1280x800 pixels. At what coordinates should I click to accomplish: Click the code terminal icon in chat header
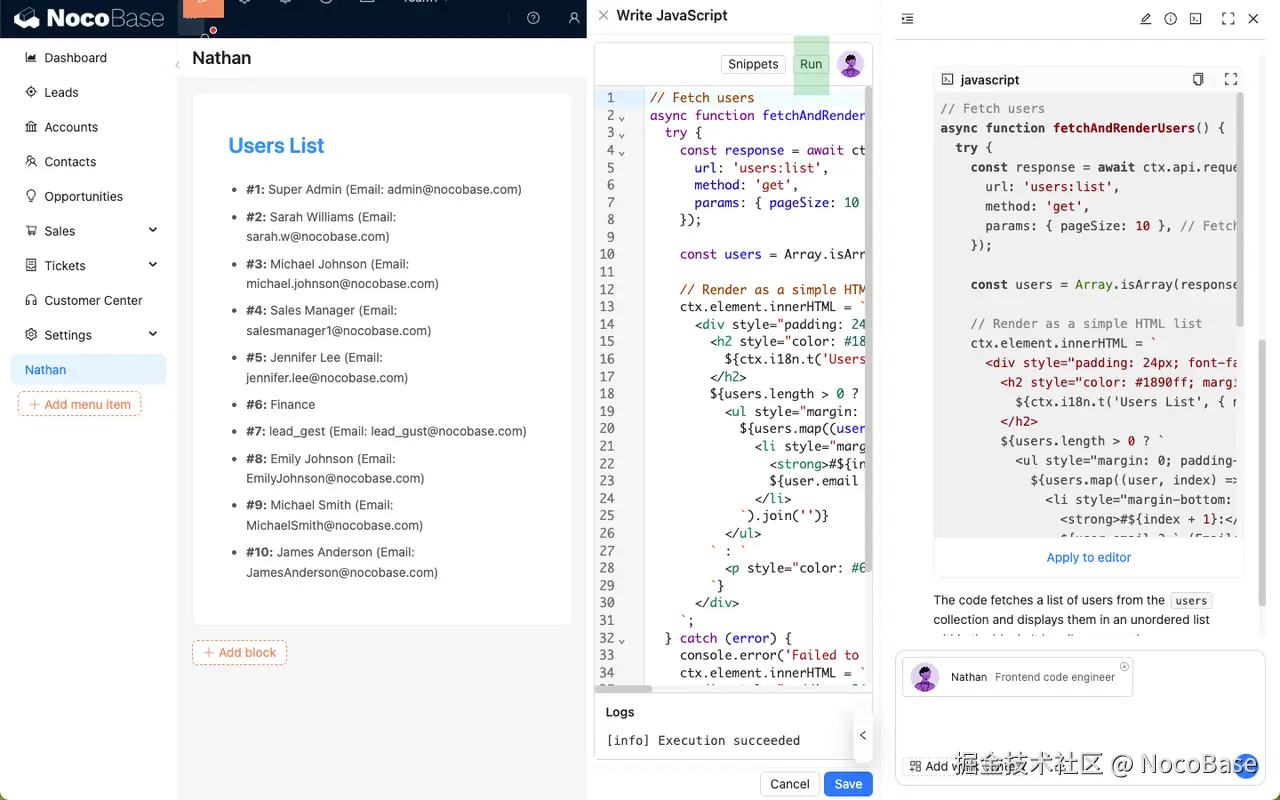[1195, 19]
